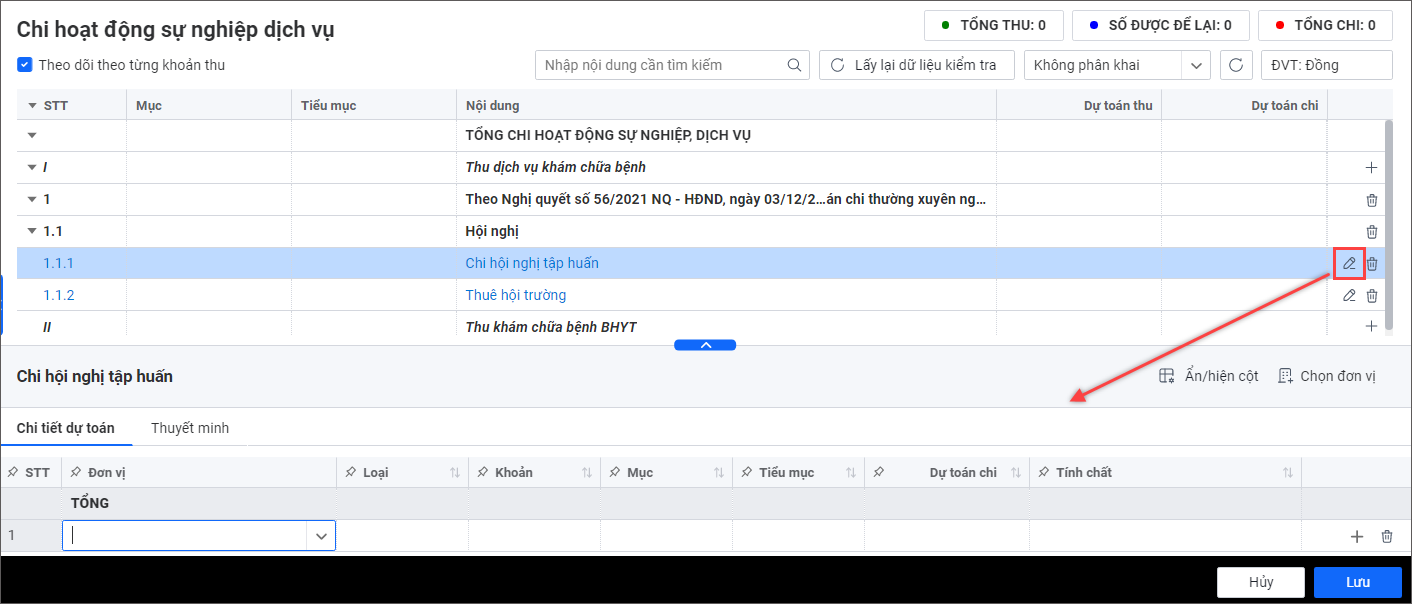
Task: Delete the Hội nghị row 1.1
Action: (x=1372, y=231)
